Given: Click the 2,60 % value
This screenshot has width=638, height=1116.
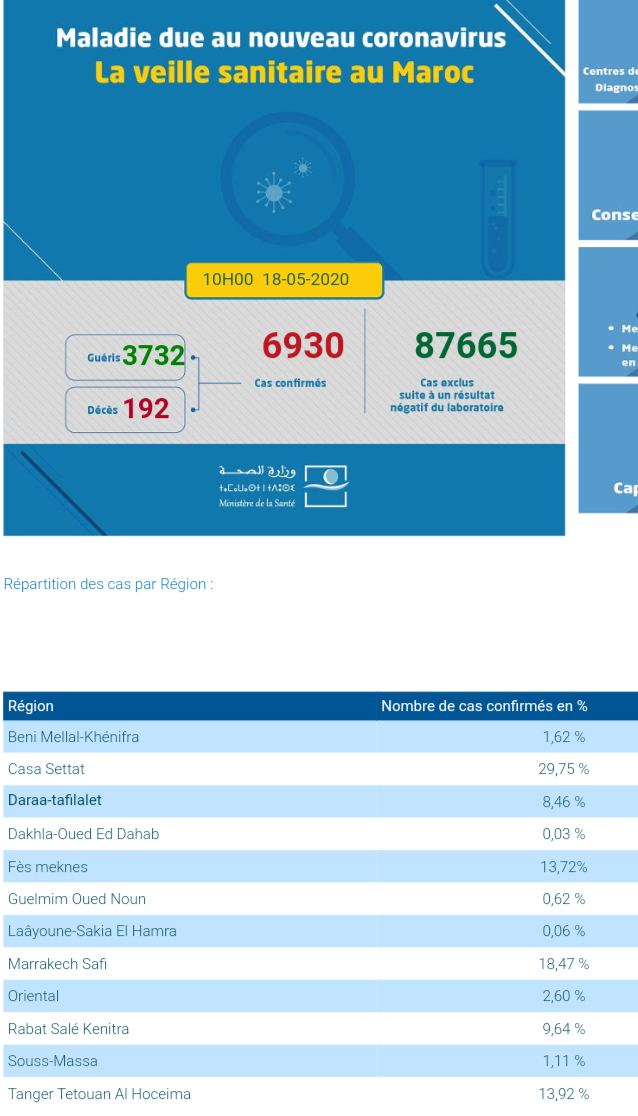Looking at the screenshot, I should (x=563, y=996).
